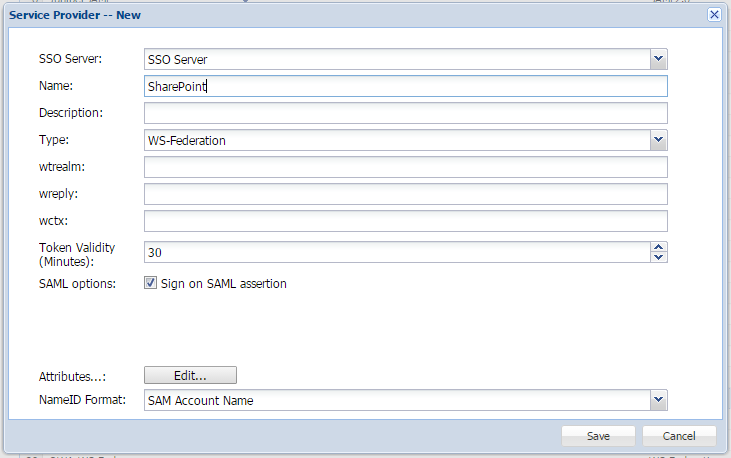
Task: Open the SSO Server dropdown arrow
Action: [x=658, y=60]
